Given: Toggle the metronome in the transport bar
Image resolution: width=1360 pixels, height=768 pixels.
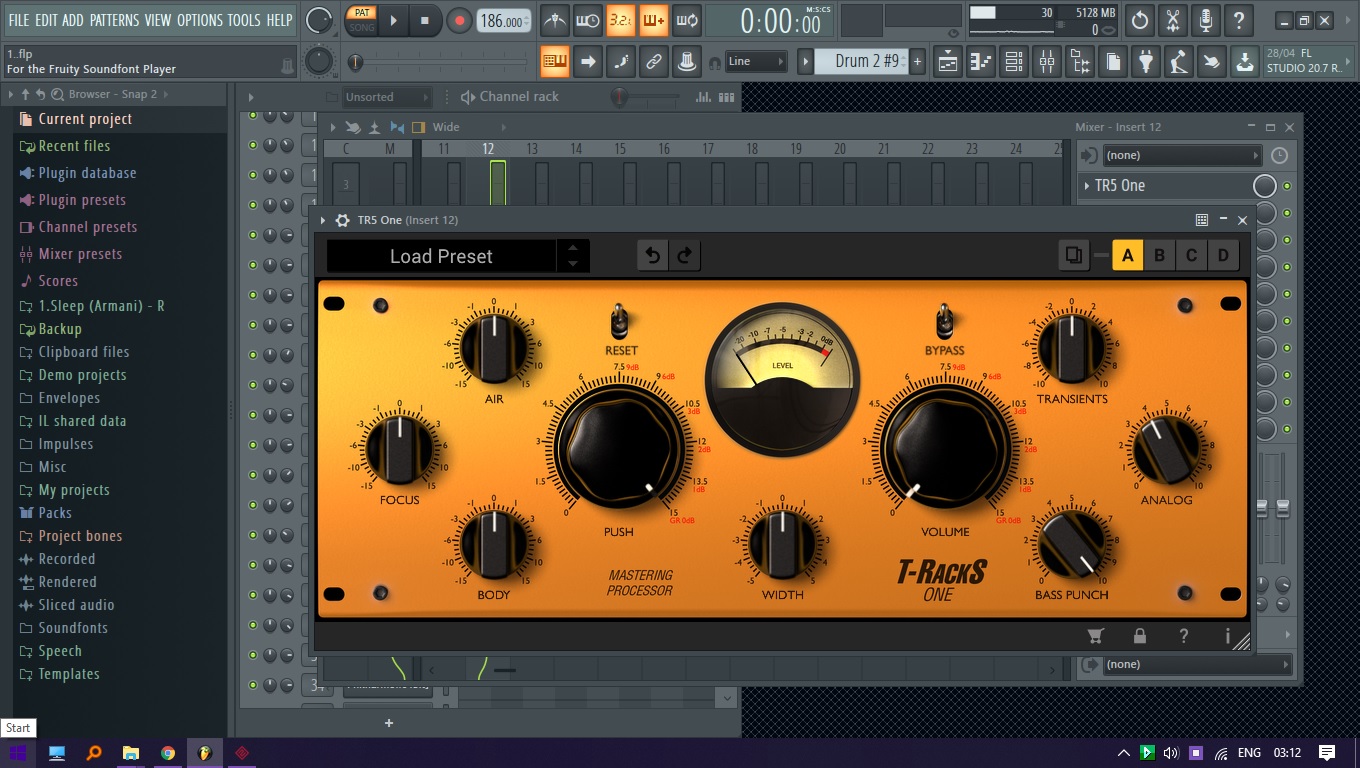Looking at the screenshot, I should (x=555, y=20).
